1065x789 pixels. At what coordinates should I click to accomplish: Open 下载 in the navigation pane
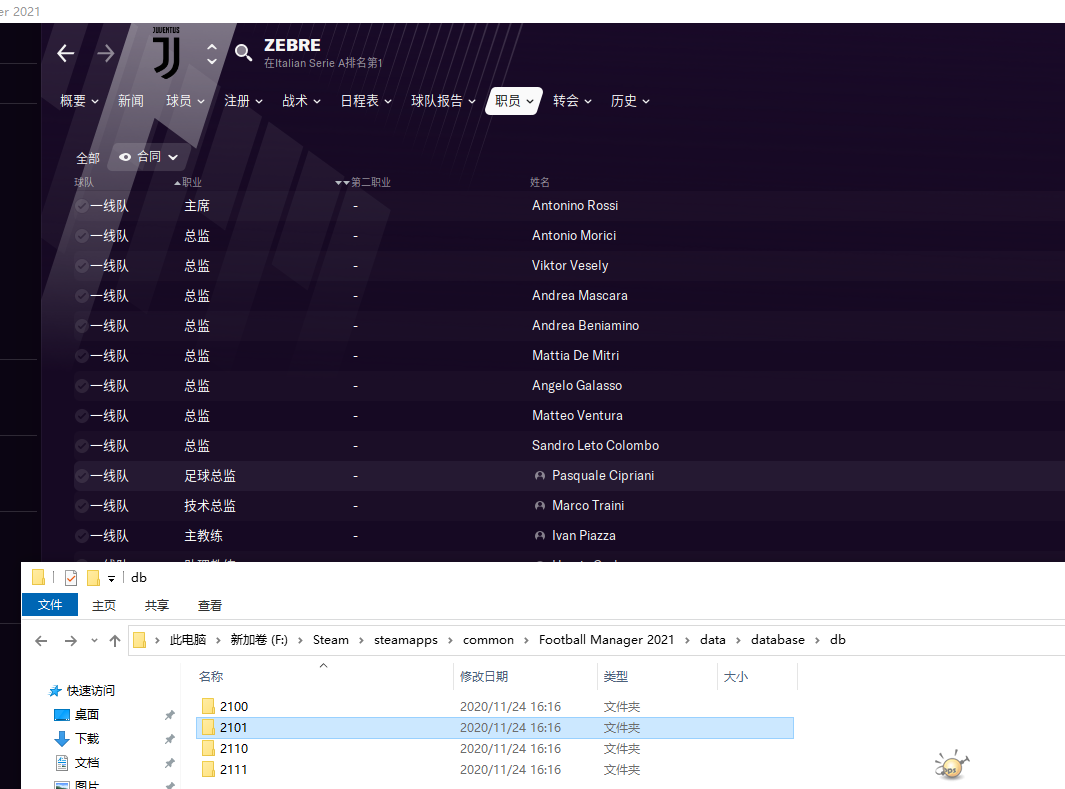(x=77, y=739)
